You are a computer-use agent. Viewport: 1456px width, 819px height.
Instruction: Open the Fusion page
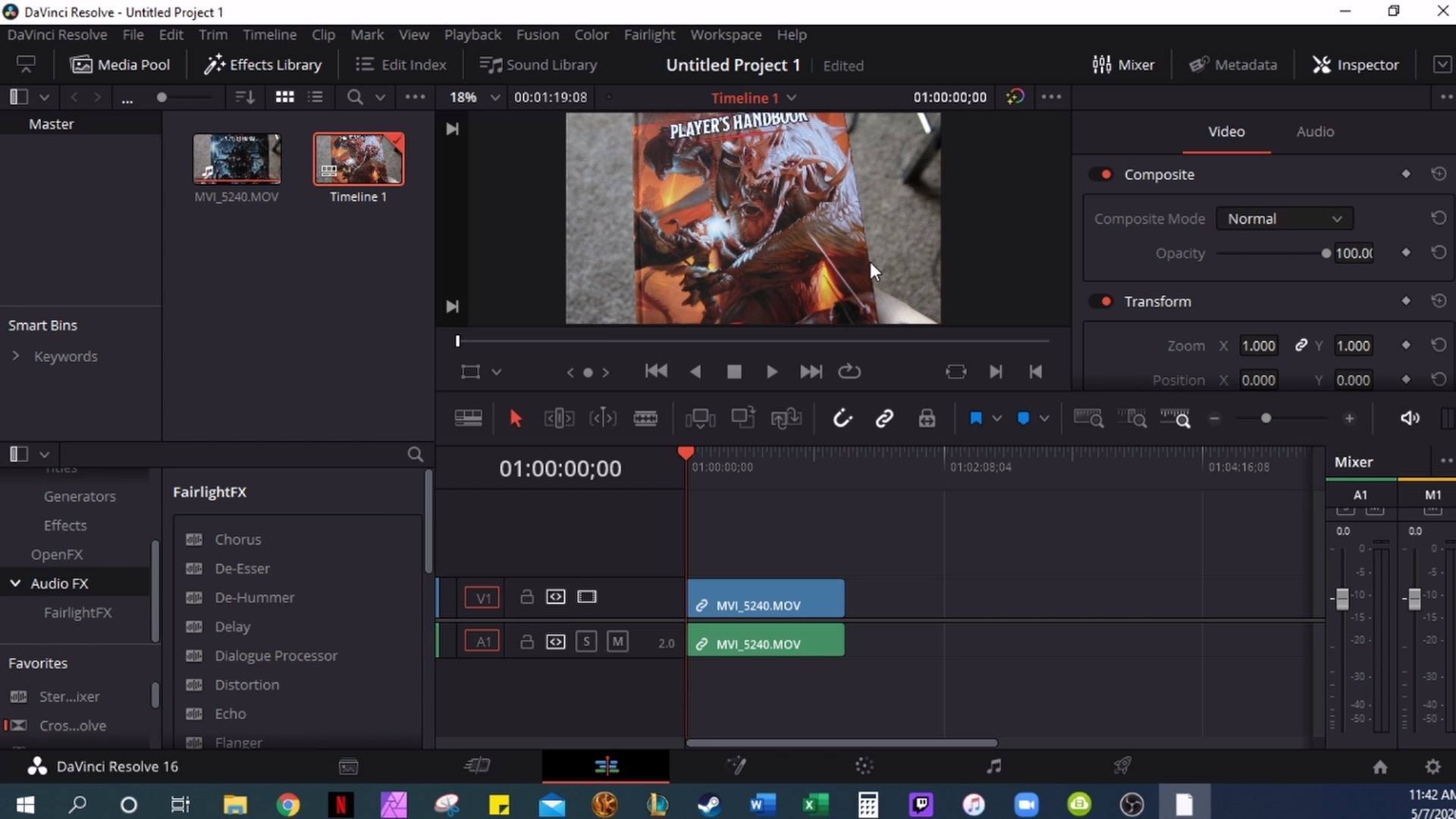click(736, 767)
